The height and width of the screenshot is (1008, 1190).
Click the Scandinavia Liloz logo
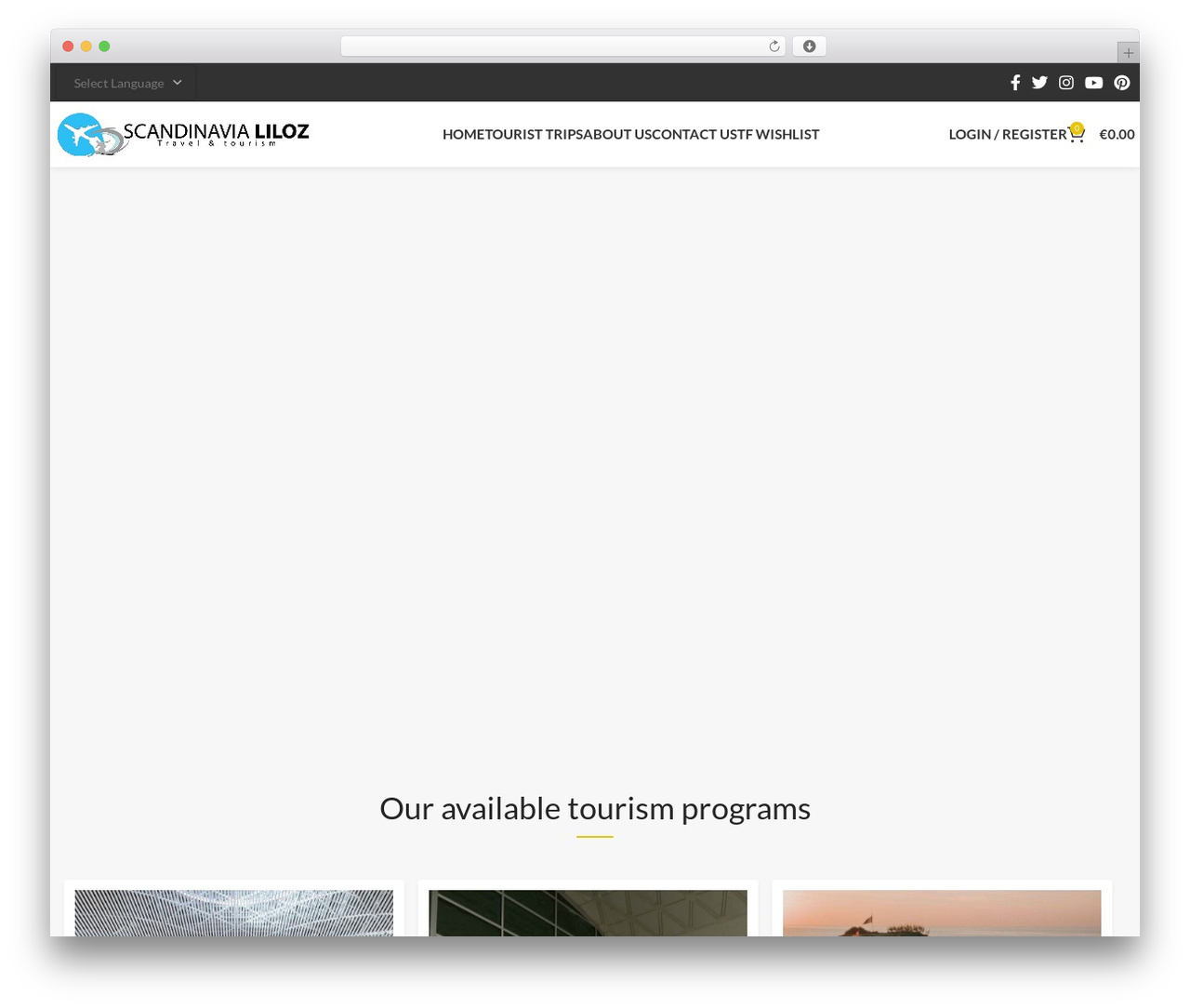click(x=183, y=135)
